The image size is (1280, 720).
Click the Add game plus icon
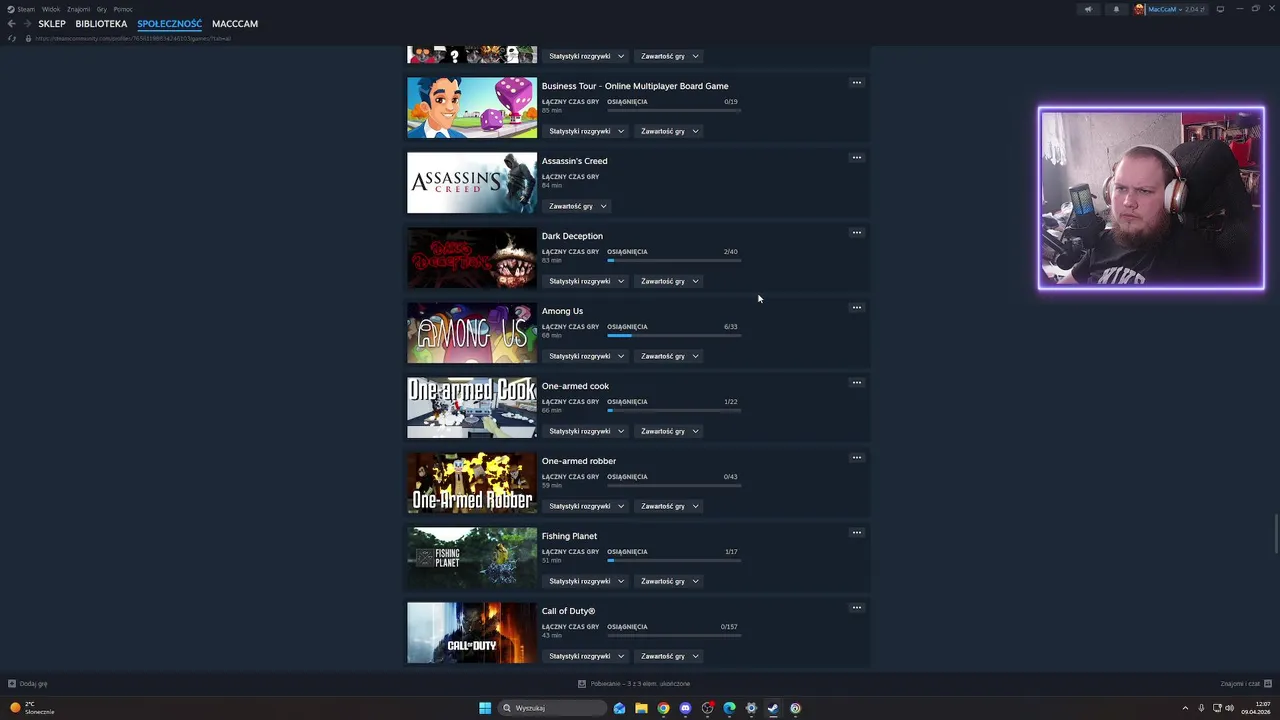[12, 684]
